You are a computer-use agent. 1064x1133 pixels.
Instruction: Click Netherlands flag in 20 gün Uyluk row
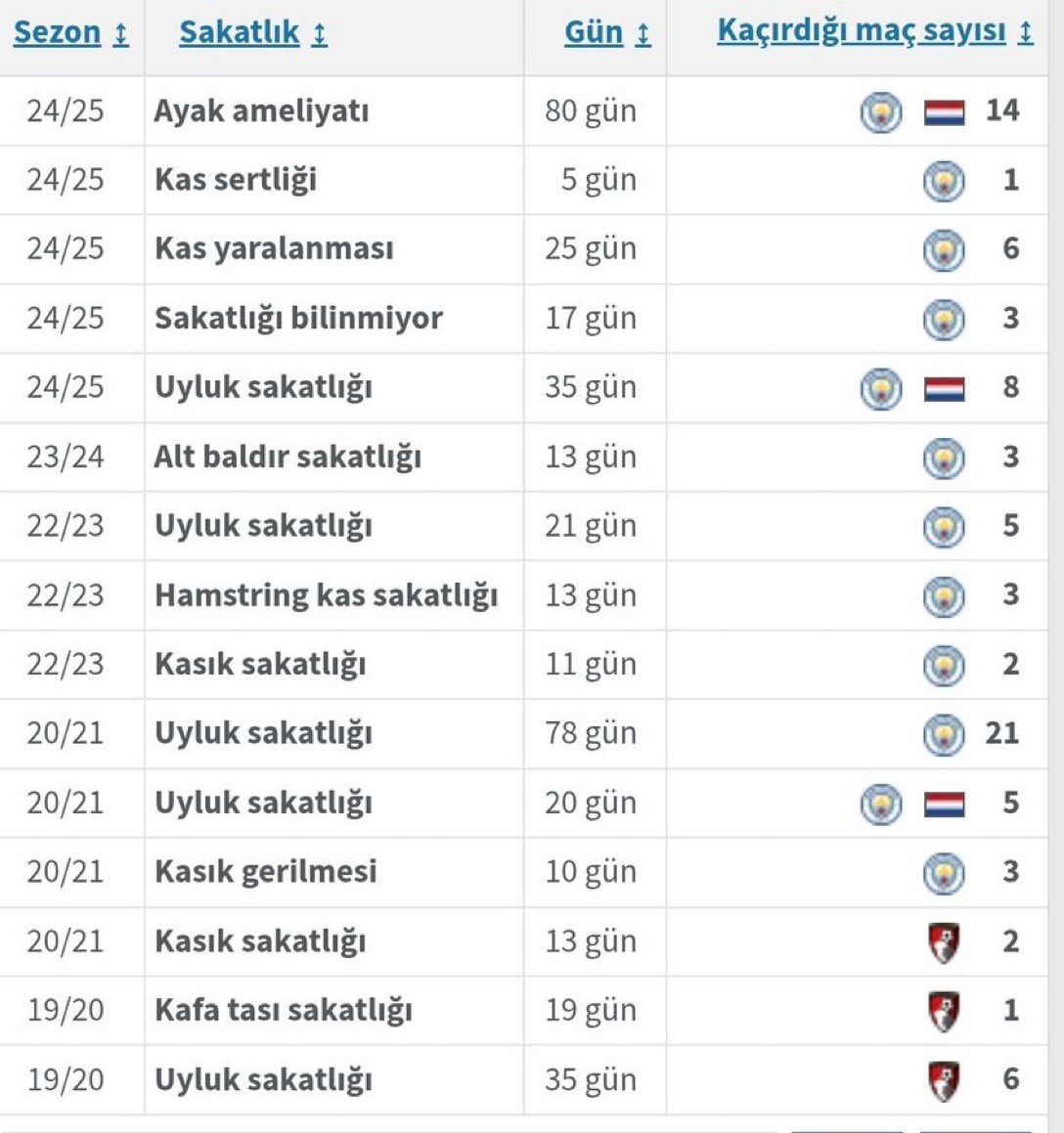point(944,805)
